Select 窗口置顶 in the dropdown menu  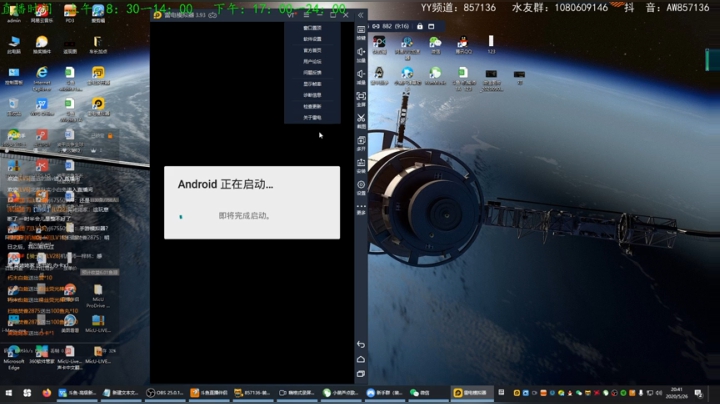click(x=312, y=28)
